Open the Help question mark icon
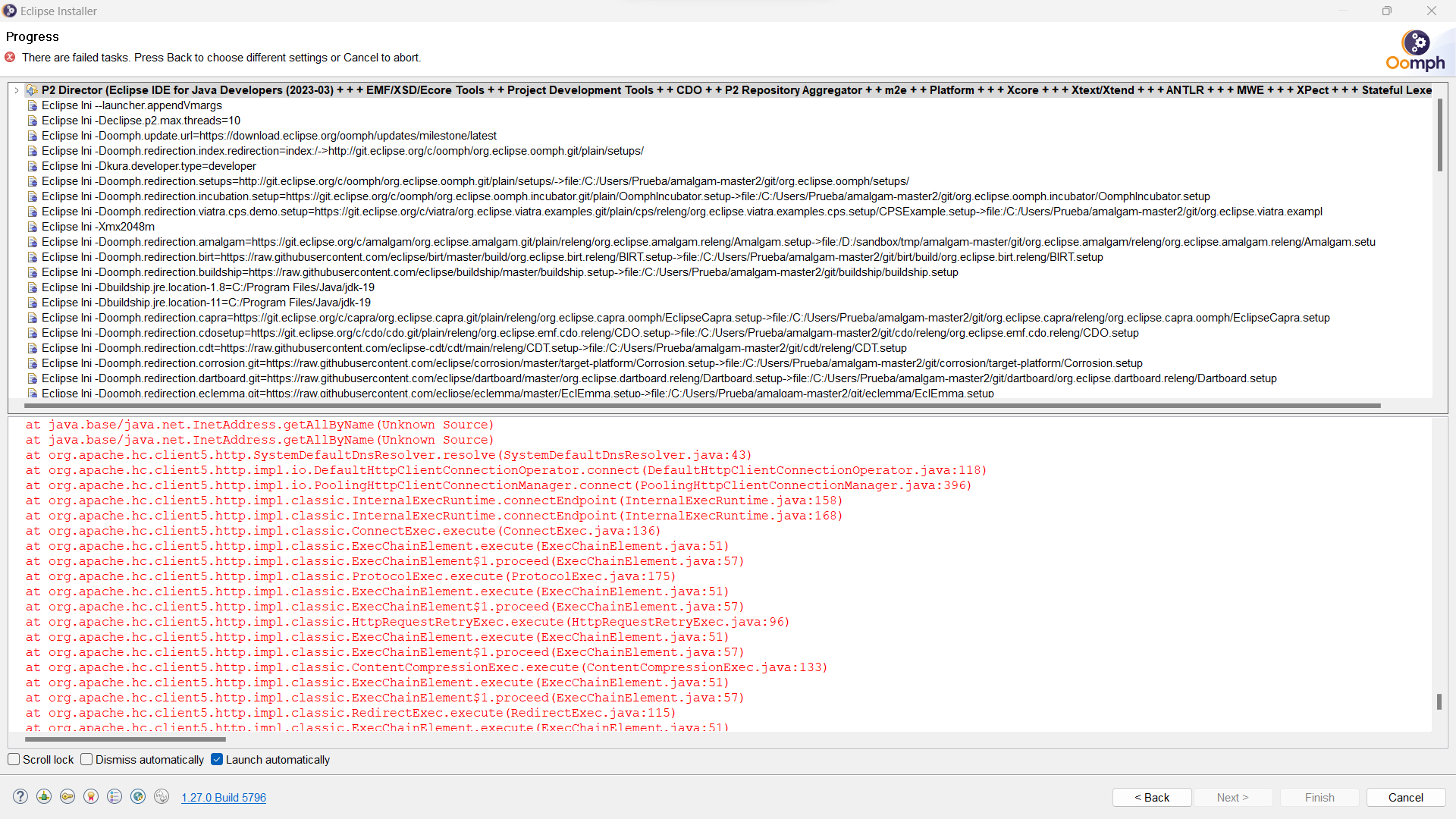This screenshot has width=1456, height=819. click(20, 796)
